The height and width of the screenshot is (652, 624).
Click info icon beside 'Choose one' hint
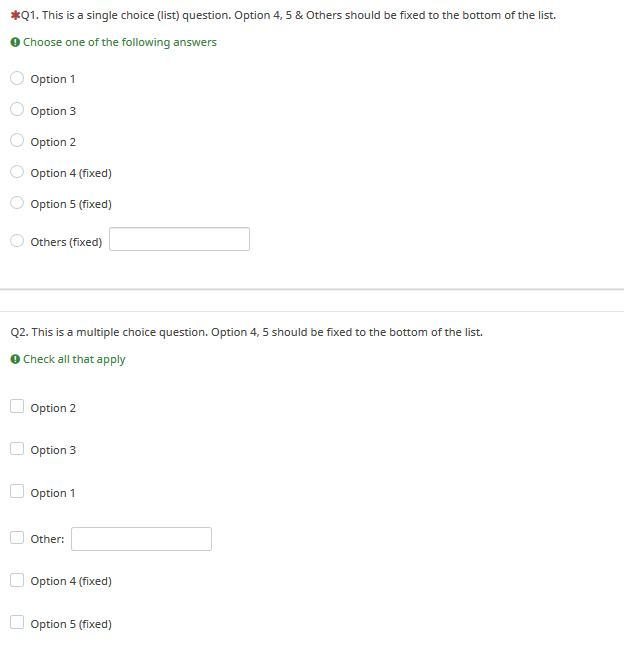15,42
